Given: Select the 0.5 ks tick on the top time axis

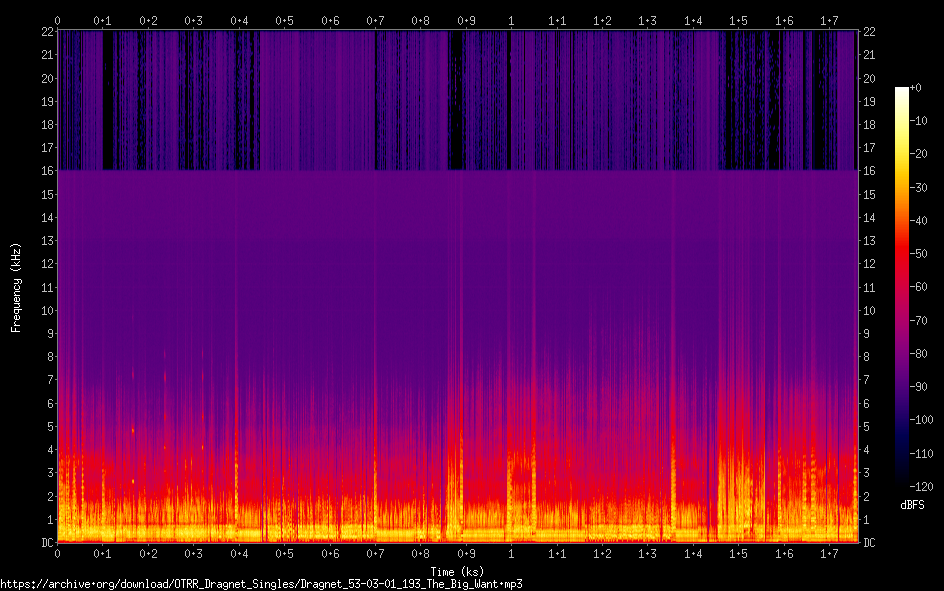Looking at the screenshot, I should (285, 20).
